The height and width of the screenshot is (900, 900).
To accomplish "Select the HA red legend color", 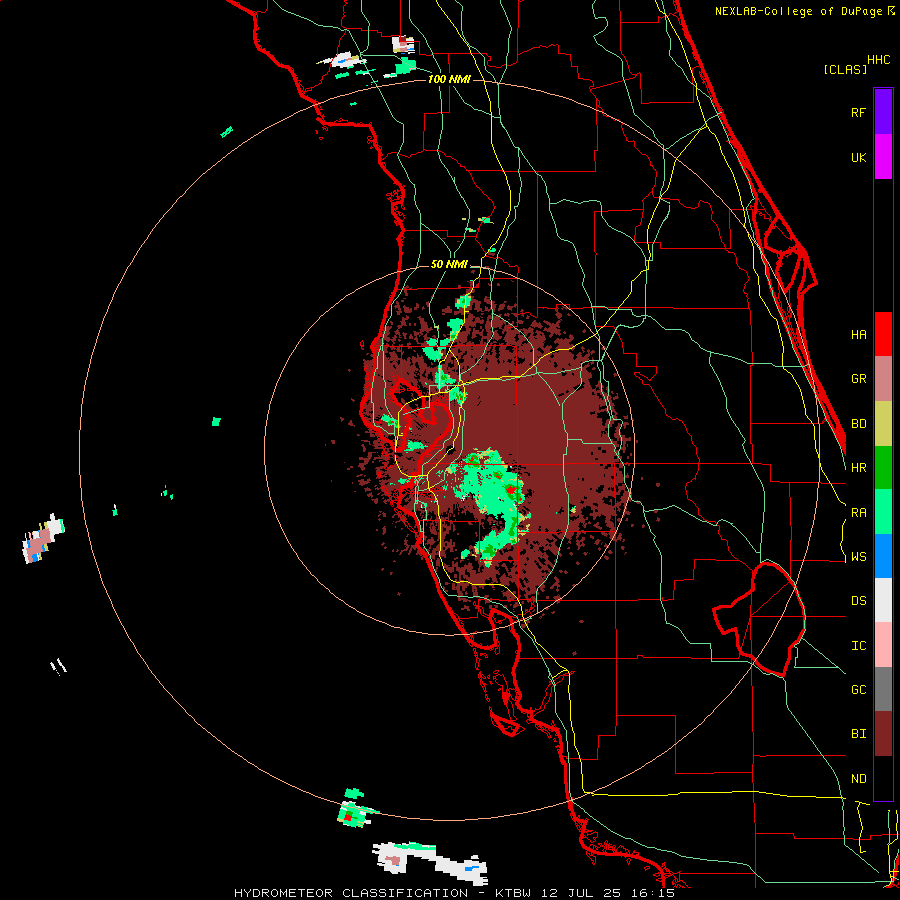I will (x=883, y=334).
